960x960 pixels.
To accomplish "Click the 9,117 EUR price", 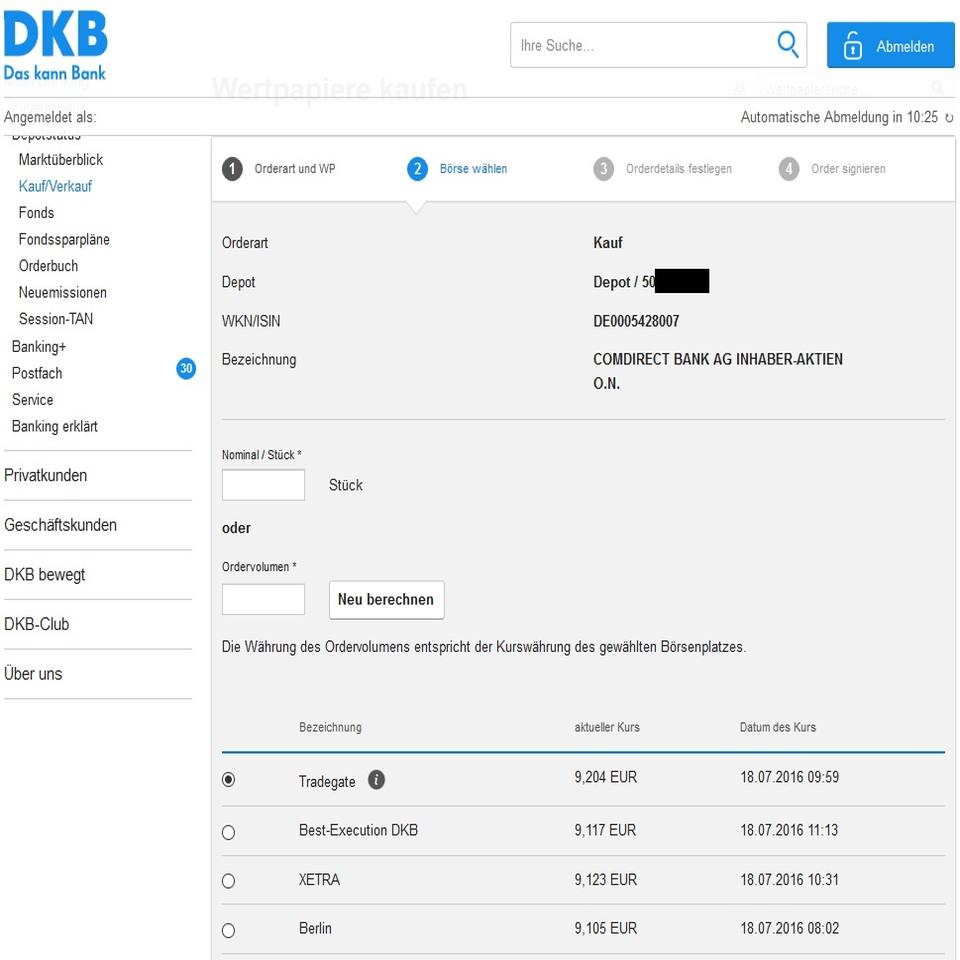I will pos(605,831).
